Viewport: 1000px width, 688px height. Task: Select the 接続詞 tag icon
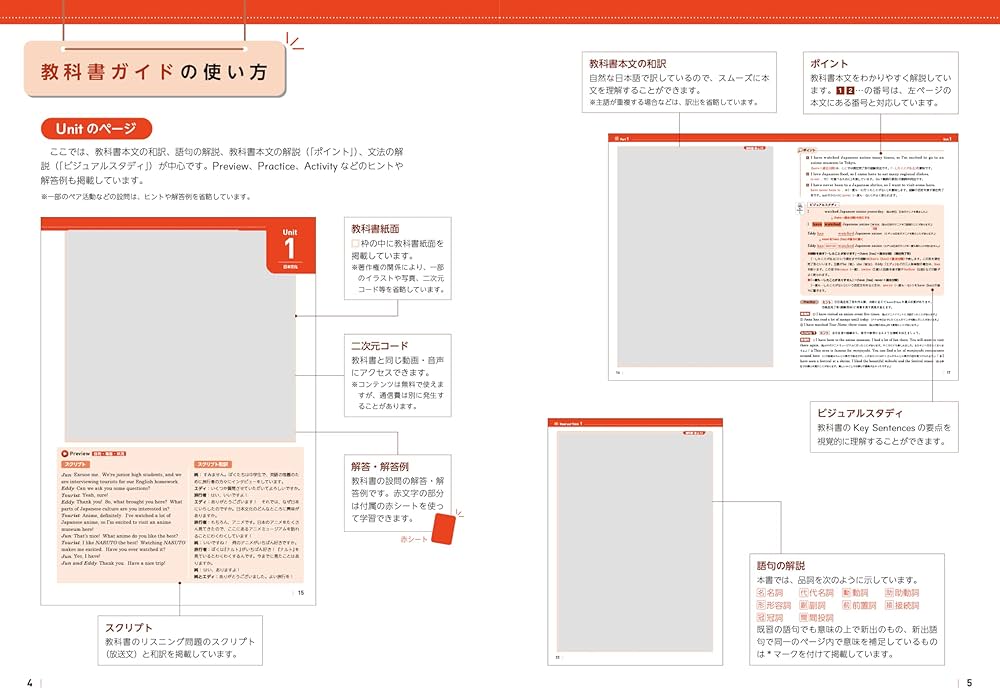click(x=903, y=605)
